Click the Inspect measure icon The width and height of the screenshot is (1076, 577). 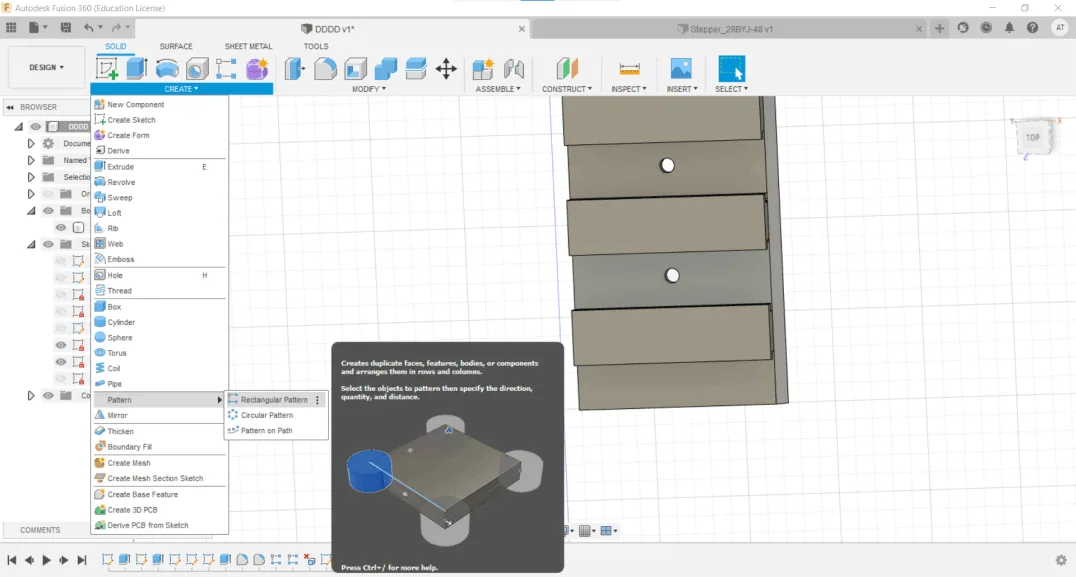click(x=629, y=69)
